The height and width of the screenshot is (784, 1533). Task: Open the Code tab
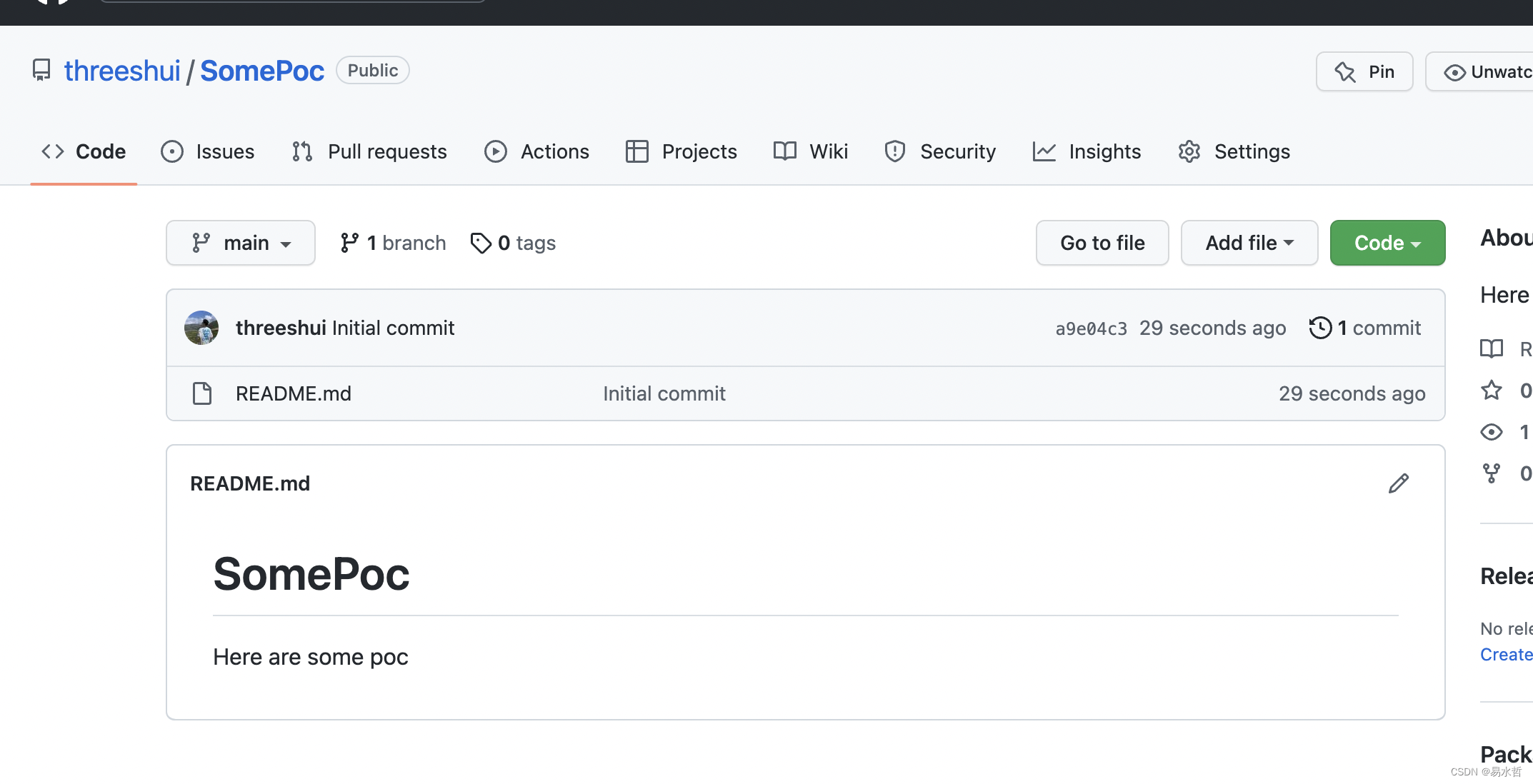(84, 151)
